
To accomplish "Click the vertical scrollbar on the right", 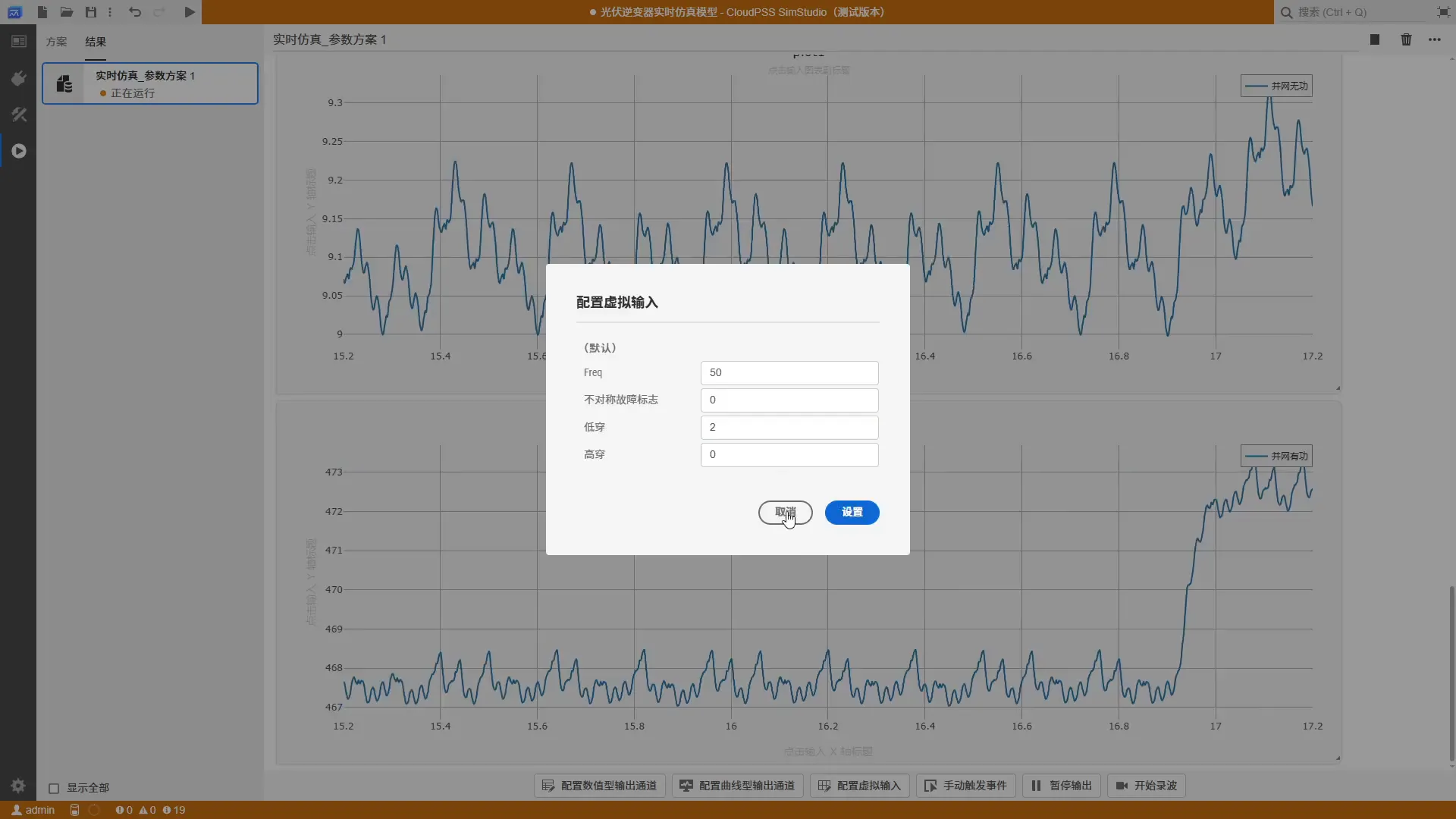I will click(1451, 673).
